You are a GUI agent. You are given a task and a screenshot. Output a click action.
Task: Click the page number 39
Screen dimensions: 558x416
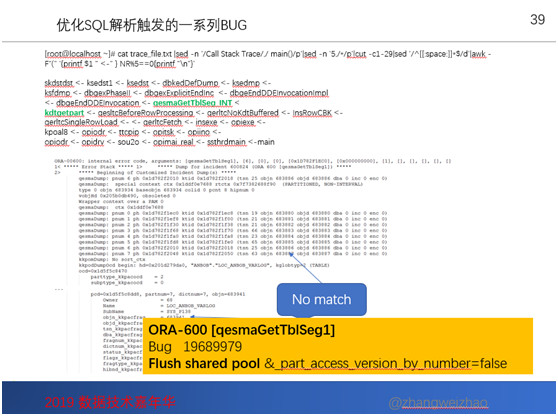coord(537,20)
